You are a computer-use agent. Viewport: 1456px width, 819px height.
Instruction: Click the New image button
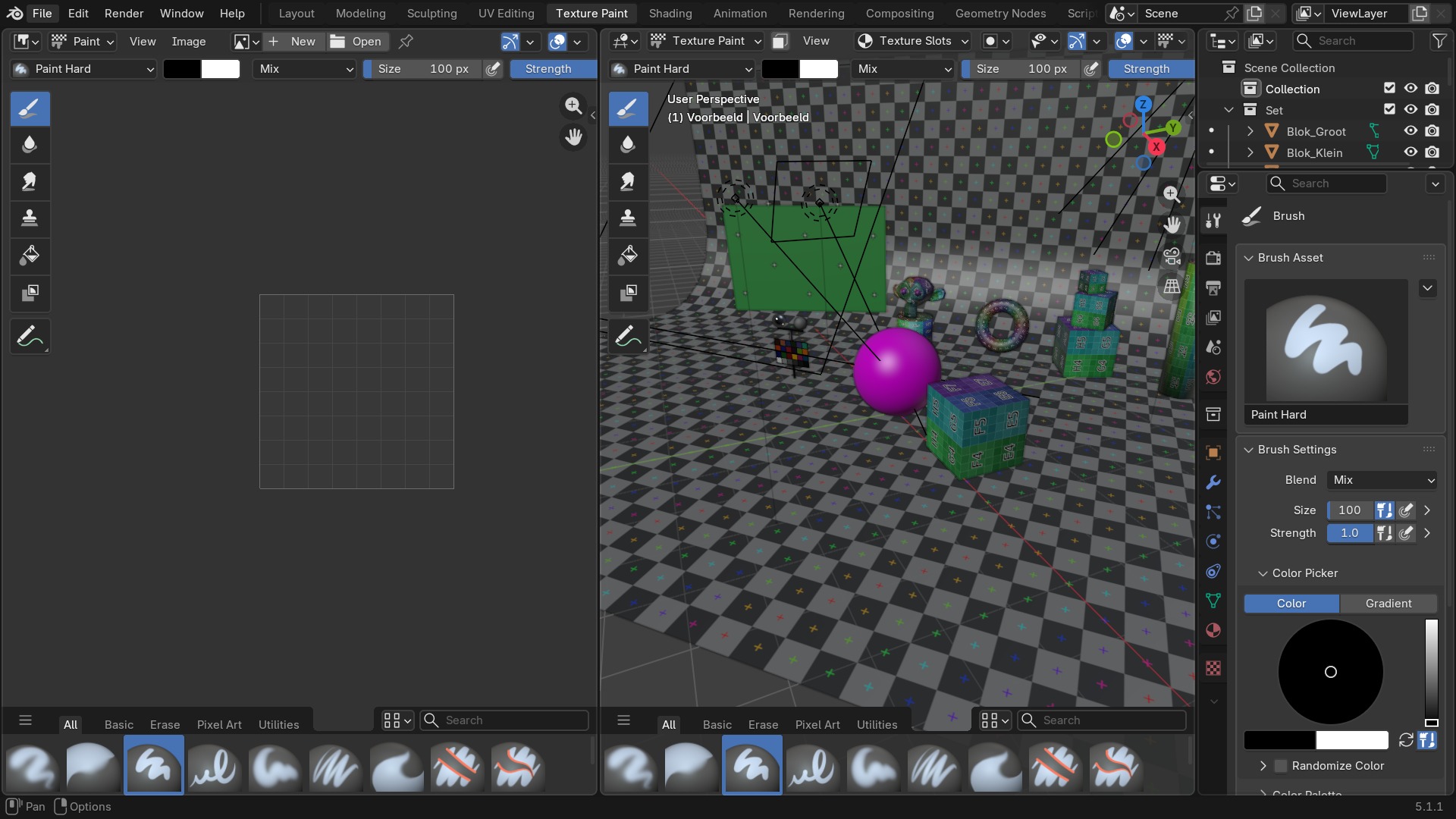pyautogui.click(x=293, y=42)
